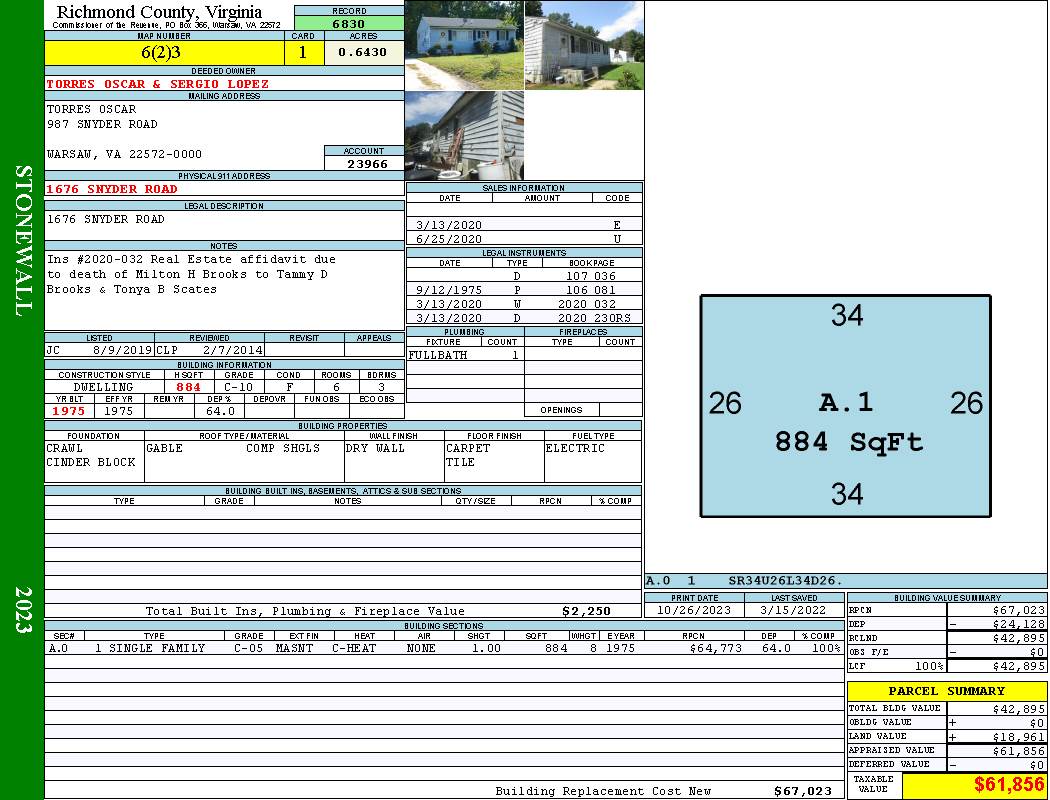The height and width of the screenshot is (800, 1050).
Task: Click section RPCN value $64,773
Action: tap(715, 648)
